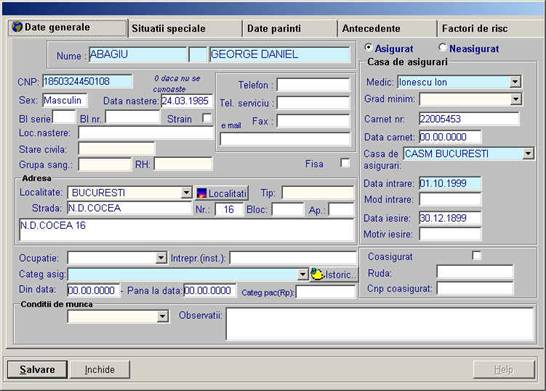Click the Data carnet date field
This screenshot has height=391, width=546.
click(x=450, y=137)
